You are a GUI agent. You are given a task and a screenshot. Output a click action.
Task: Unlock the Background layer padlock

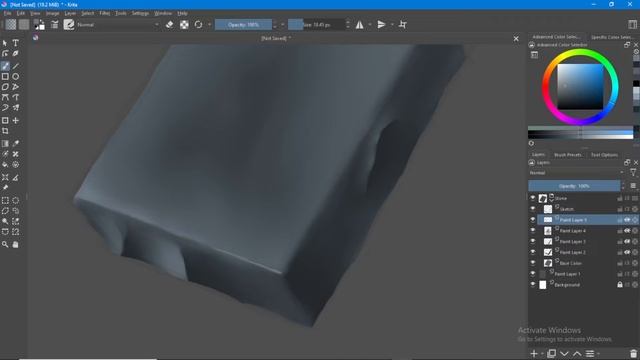[620, 284]
